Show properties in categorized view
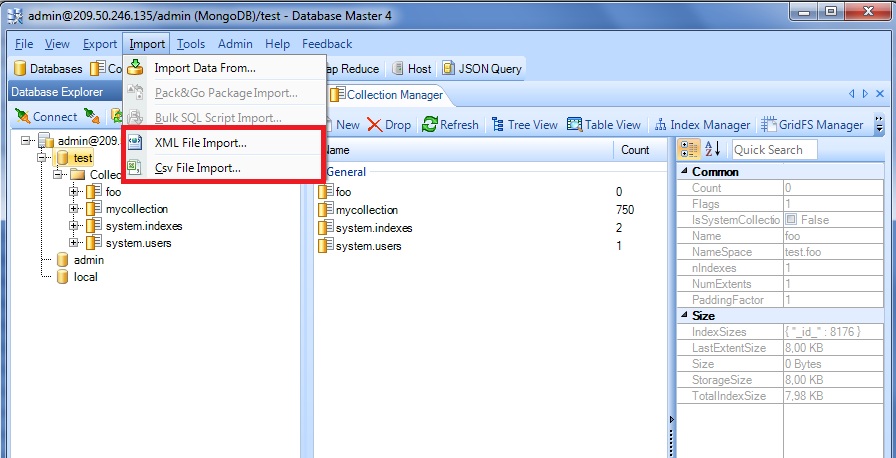The height and width of the screenshot is (458, 896). click(x=689, y=149)
